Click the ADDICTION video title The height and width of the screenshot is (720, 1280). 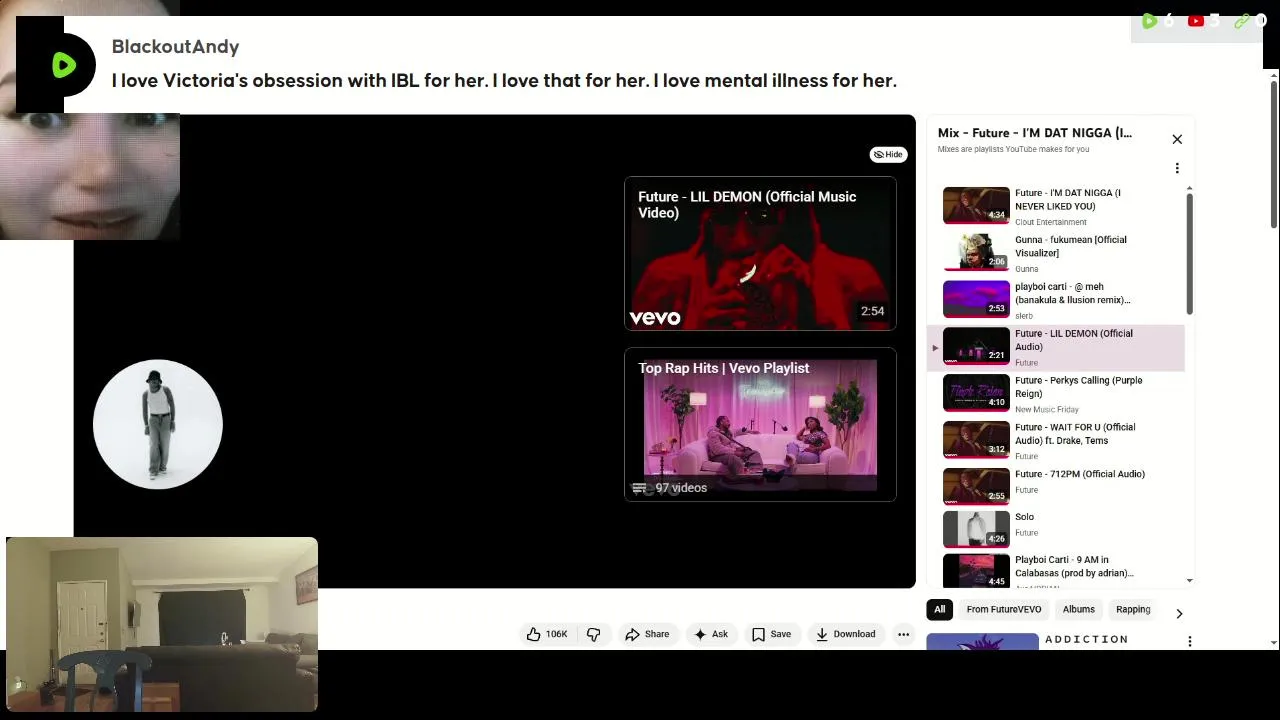pyautogui.click(x=1086, y=639)
